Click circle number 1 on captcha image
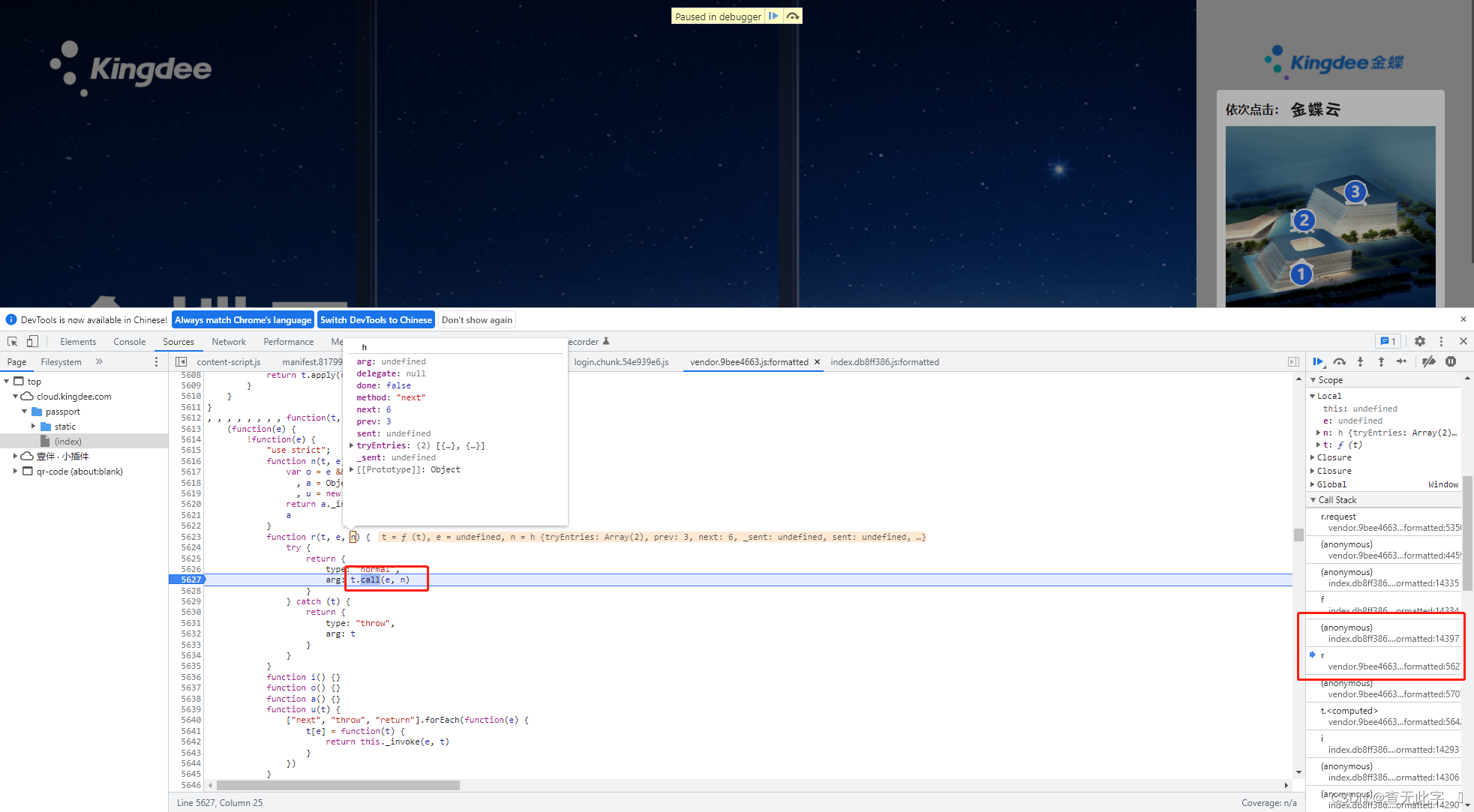 pyautogui.click(x=1301, y=274)
